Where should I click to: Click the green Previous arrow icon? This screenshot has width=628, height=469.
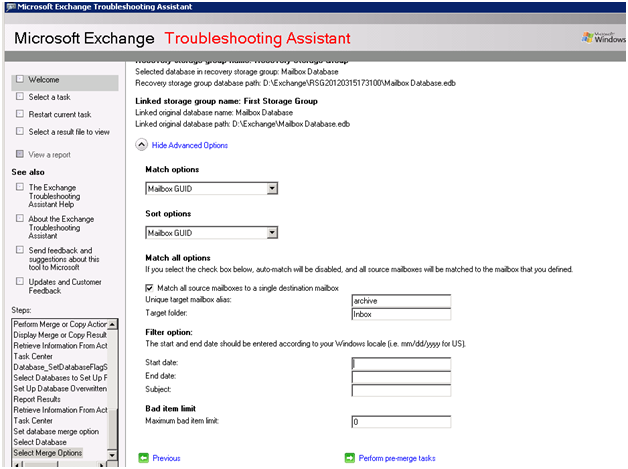coord(143,458)
